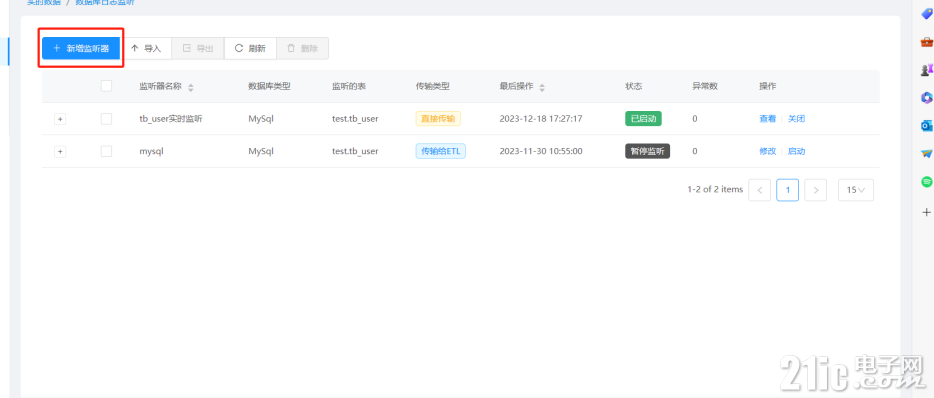The width and height of the screenshot is (934, 398).
Task: Click 修改 link for mysql row
Action: 767,151
